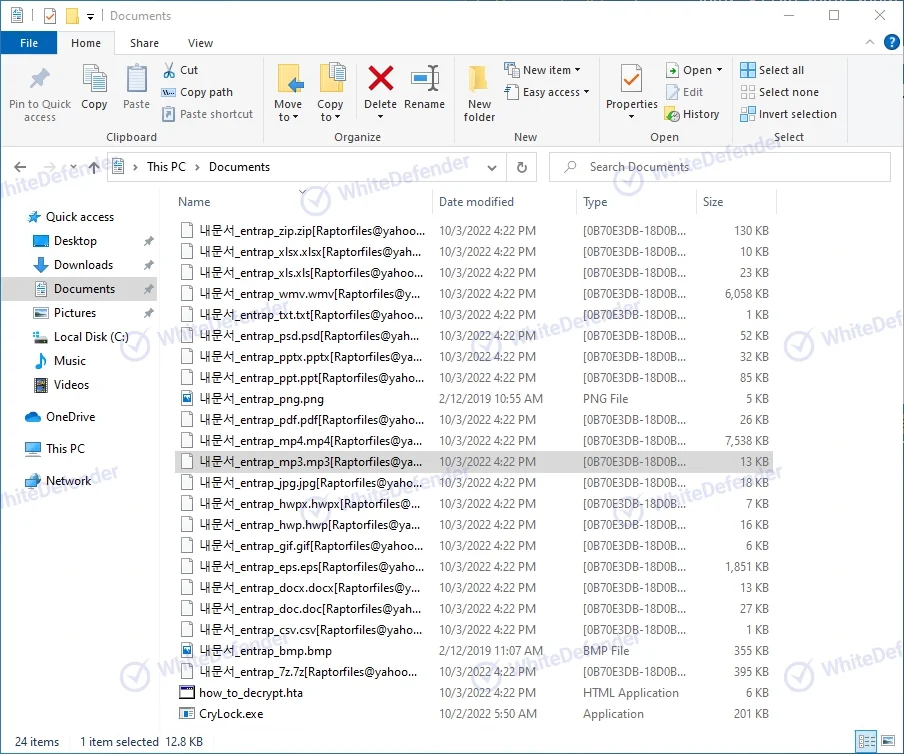
Task: Open the View ribbon tab
Action: (x=200, y=43)
